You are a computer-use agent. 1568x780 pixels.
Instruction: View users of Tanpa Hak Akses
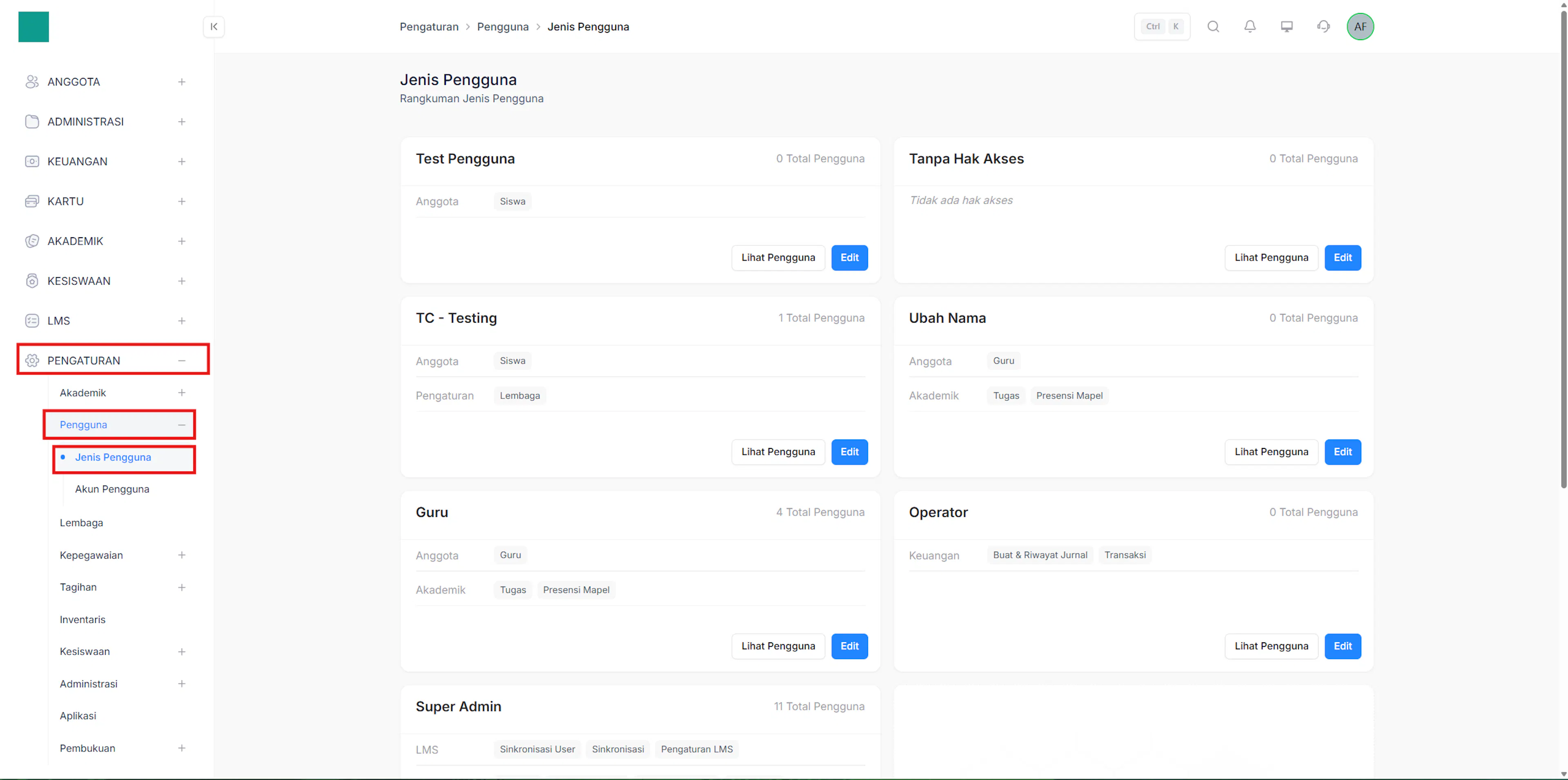1271,258
